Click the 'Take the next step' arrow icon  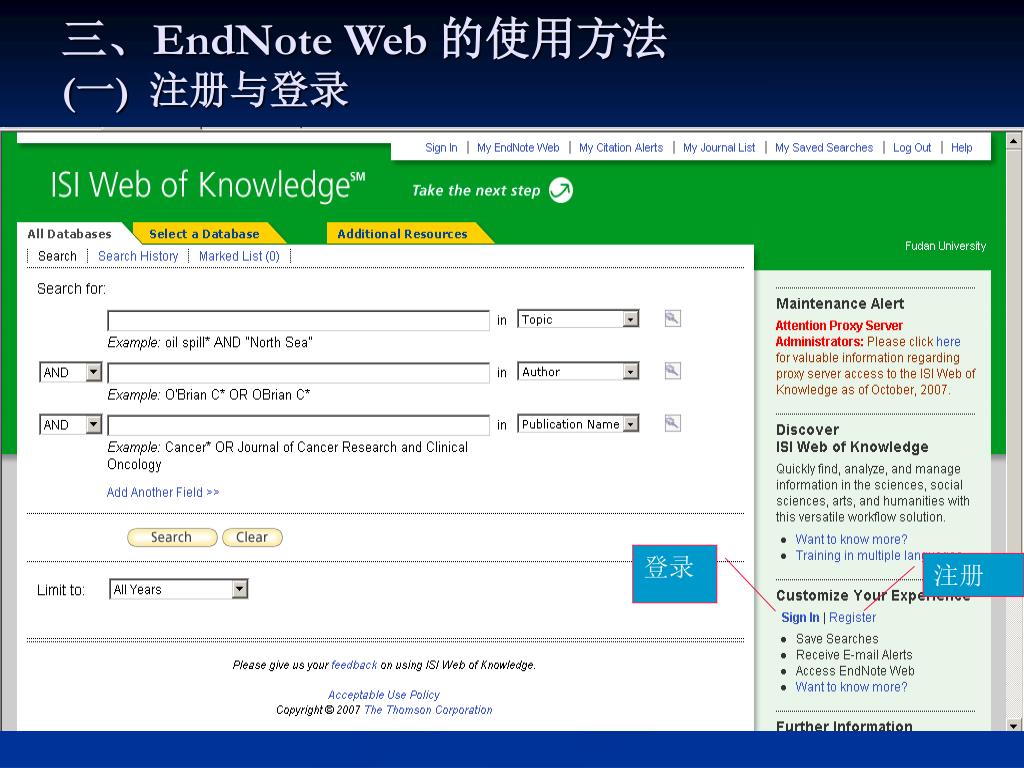561,190
